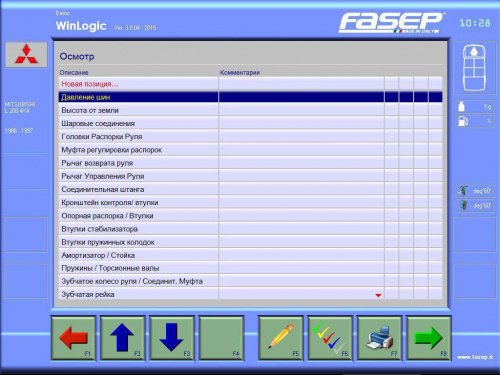
Task: Click the 1986 - 1997 year range label
Action: point(19,131)
